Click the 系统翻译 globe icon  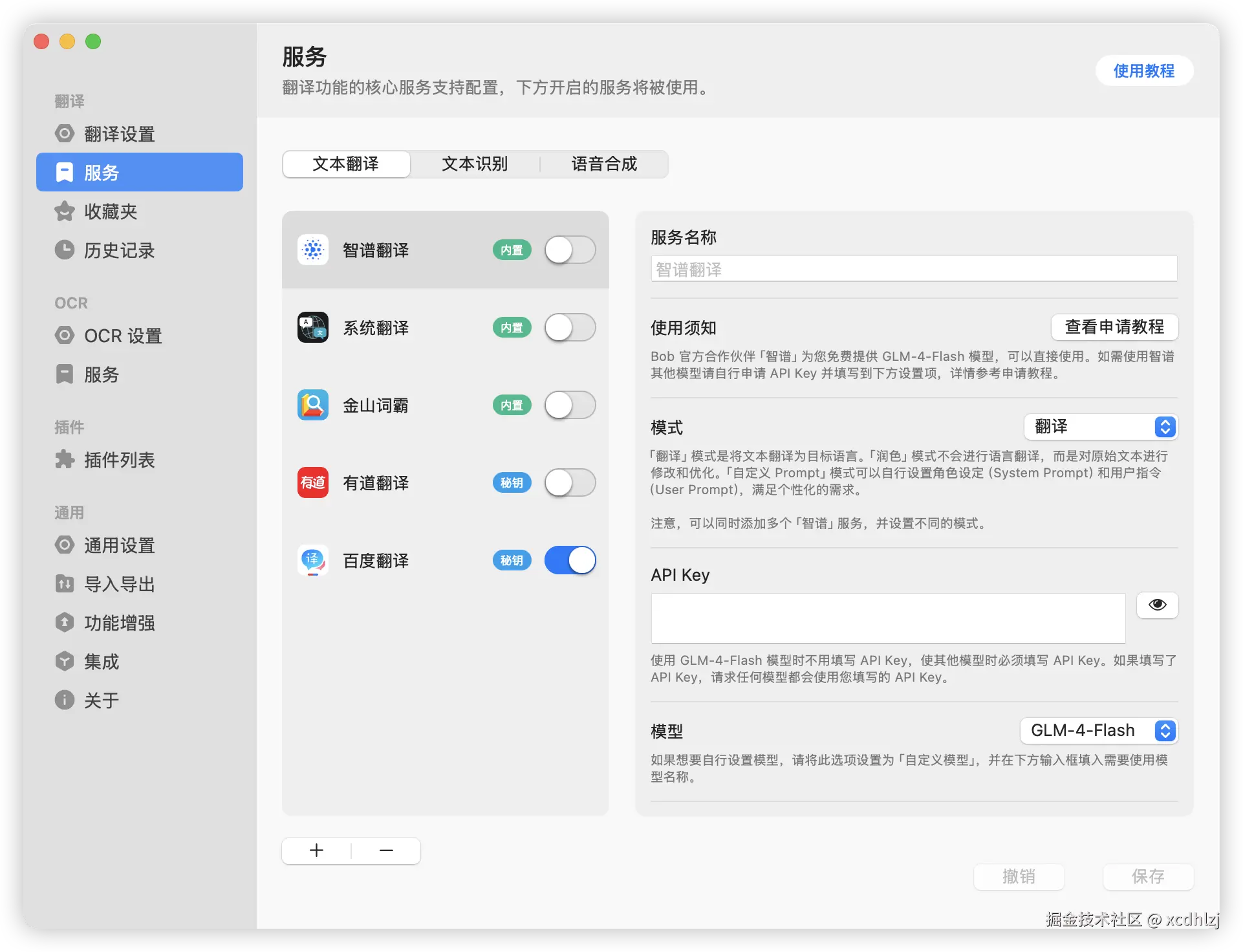tap(313, 327)
